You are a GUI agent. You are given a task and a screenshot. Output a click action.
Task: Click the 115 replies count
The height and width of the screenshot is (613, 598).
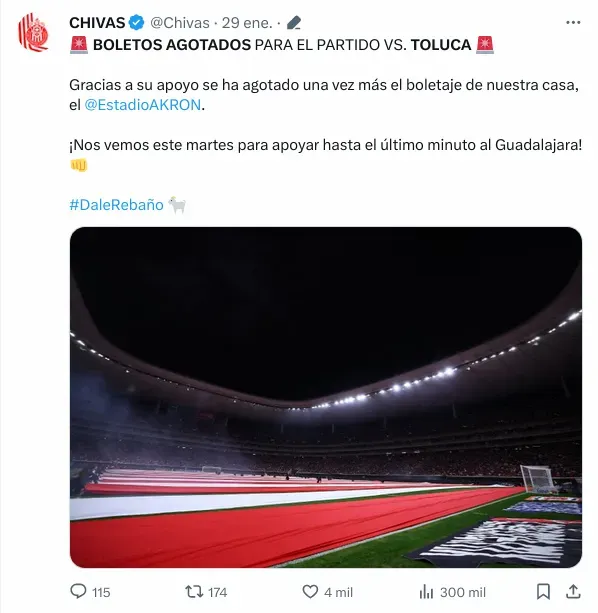(101, 592)
